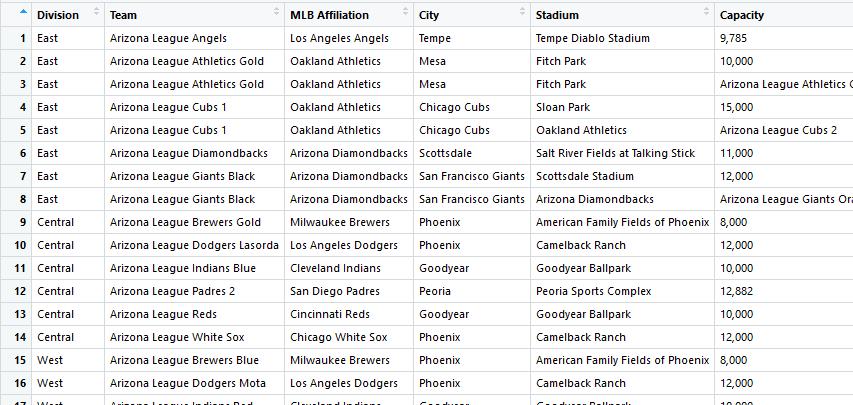Click the Scottsdale city cell
The height and width of the screenshot is (405, 853).
click(x=445, y=153)
